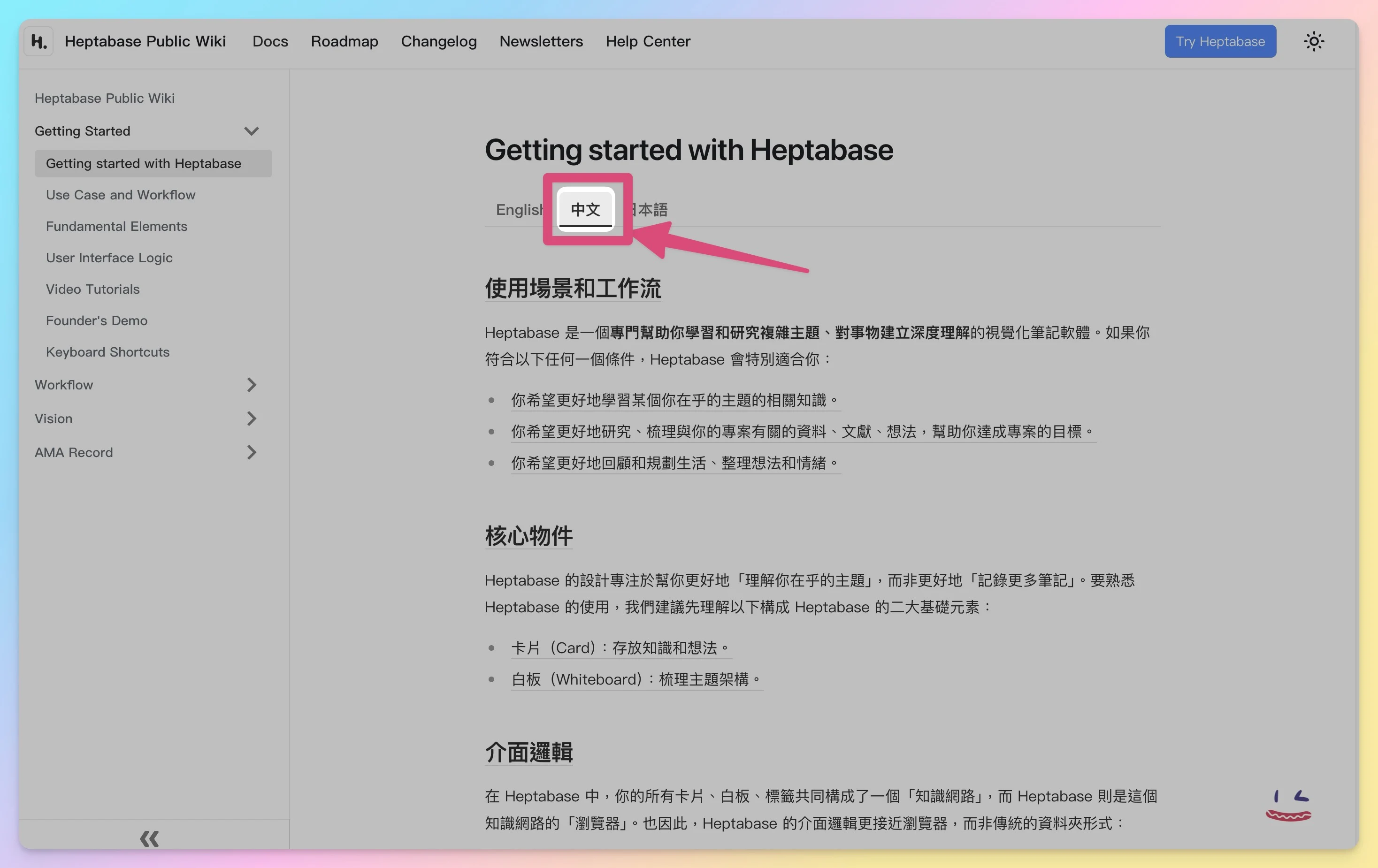Open the 使用場景和工作流 heading link
1378x868 pixels.
[573, 288]
